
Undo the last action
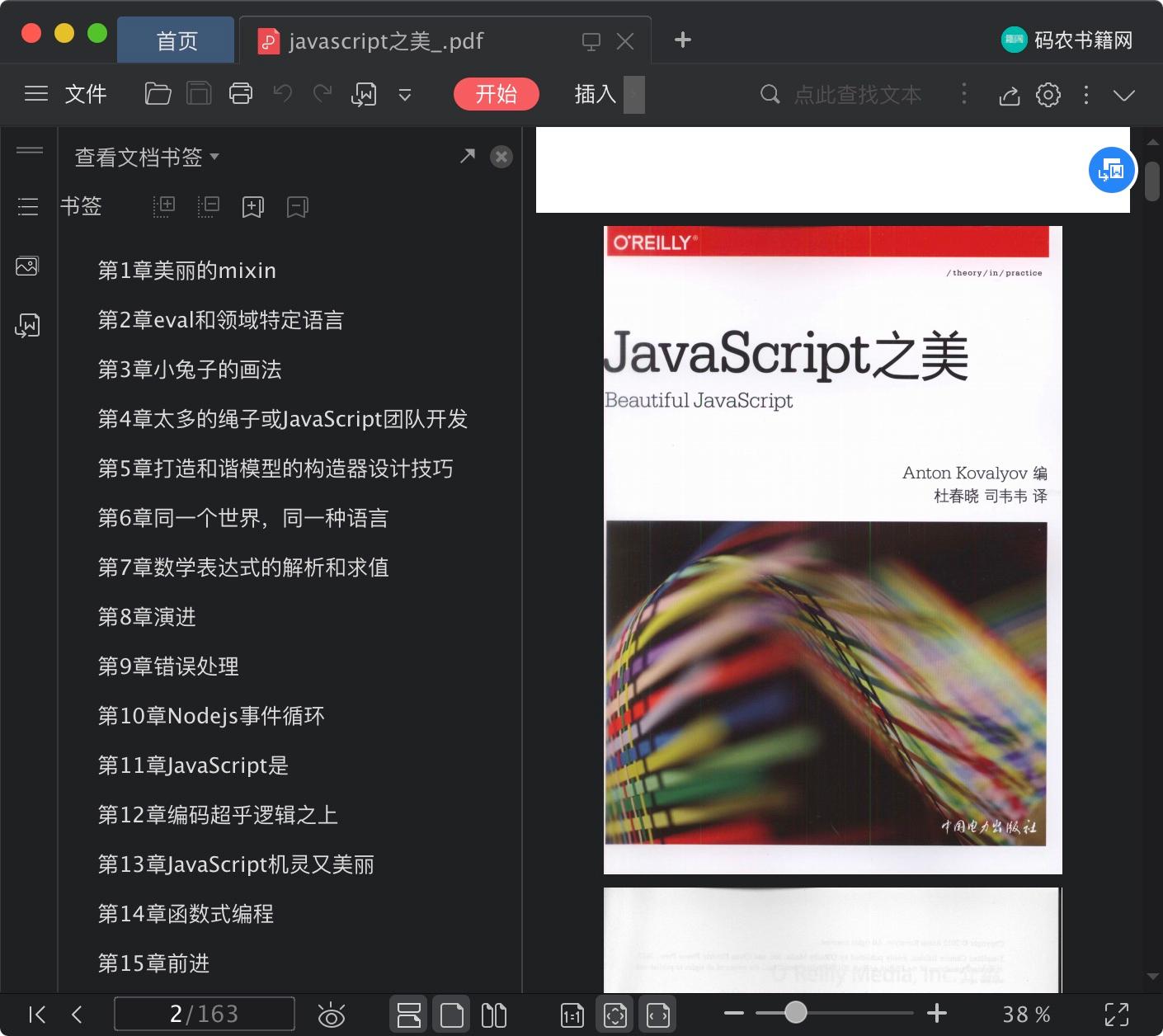point(283,94)
